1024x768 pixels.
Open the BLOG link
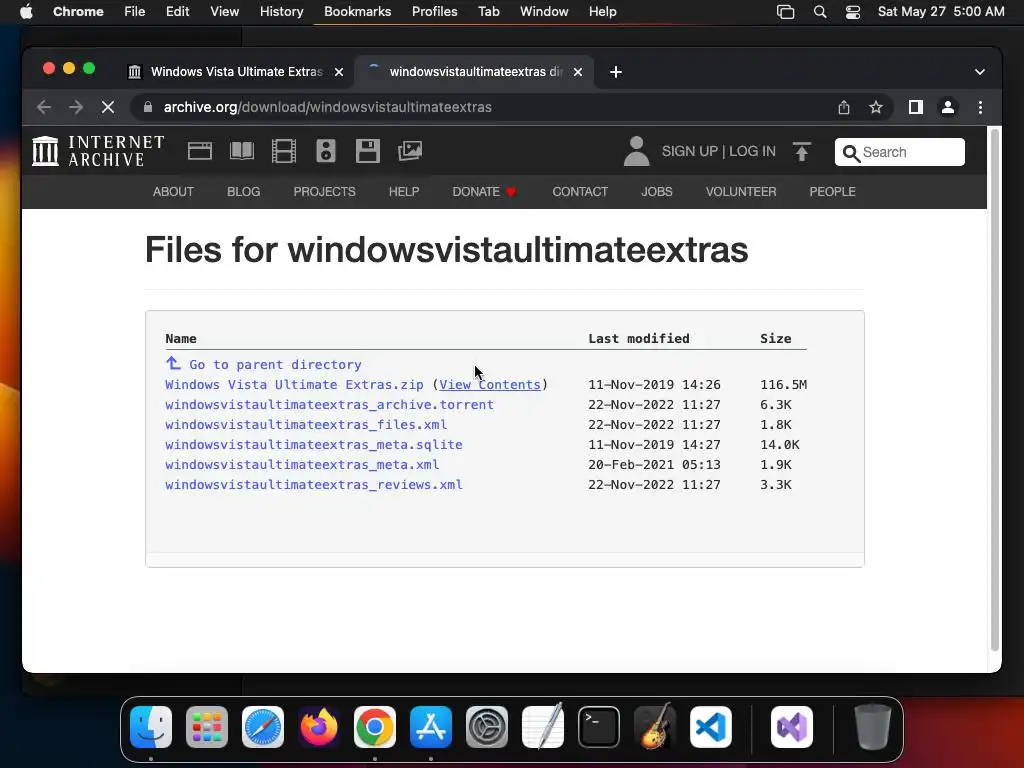(244, 191)
